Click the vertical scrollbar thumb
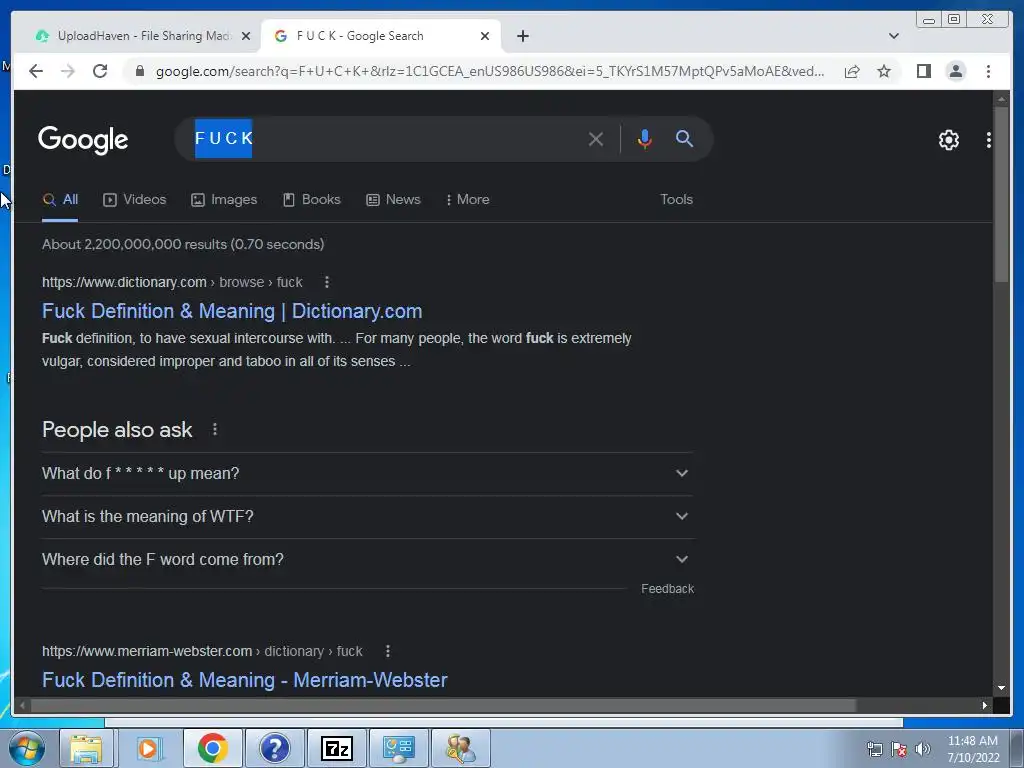 pos(1001,195)
